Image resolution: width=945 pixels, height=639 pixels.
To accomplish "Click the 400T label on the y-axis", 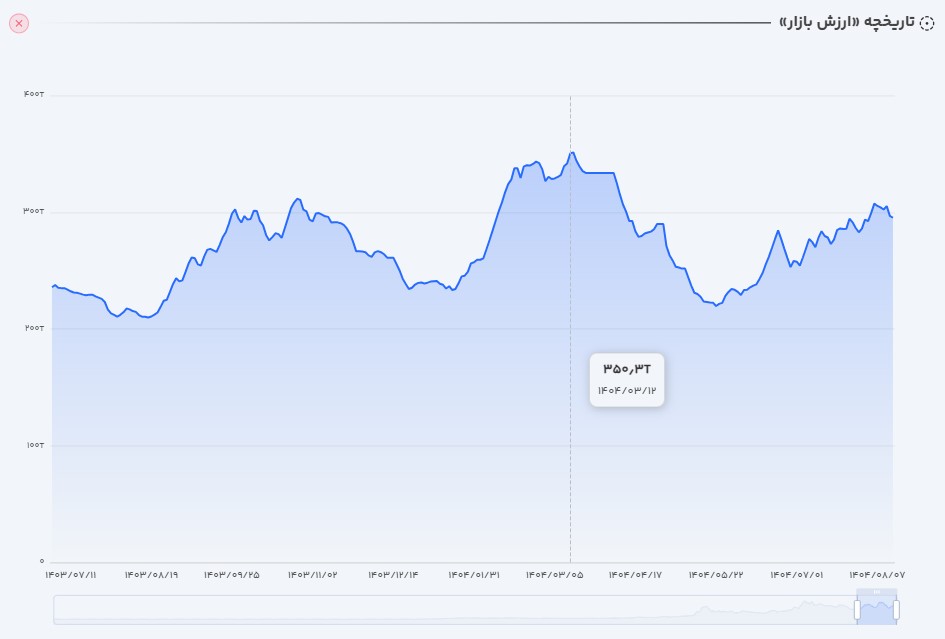I will point(34,95).
